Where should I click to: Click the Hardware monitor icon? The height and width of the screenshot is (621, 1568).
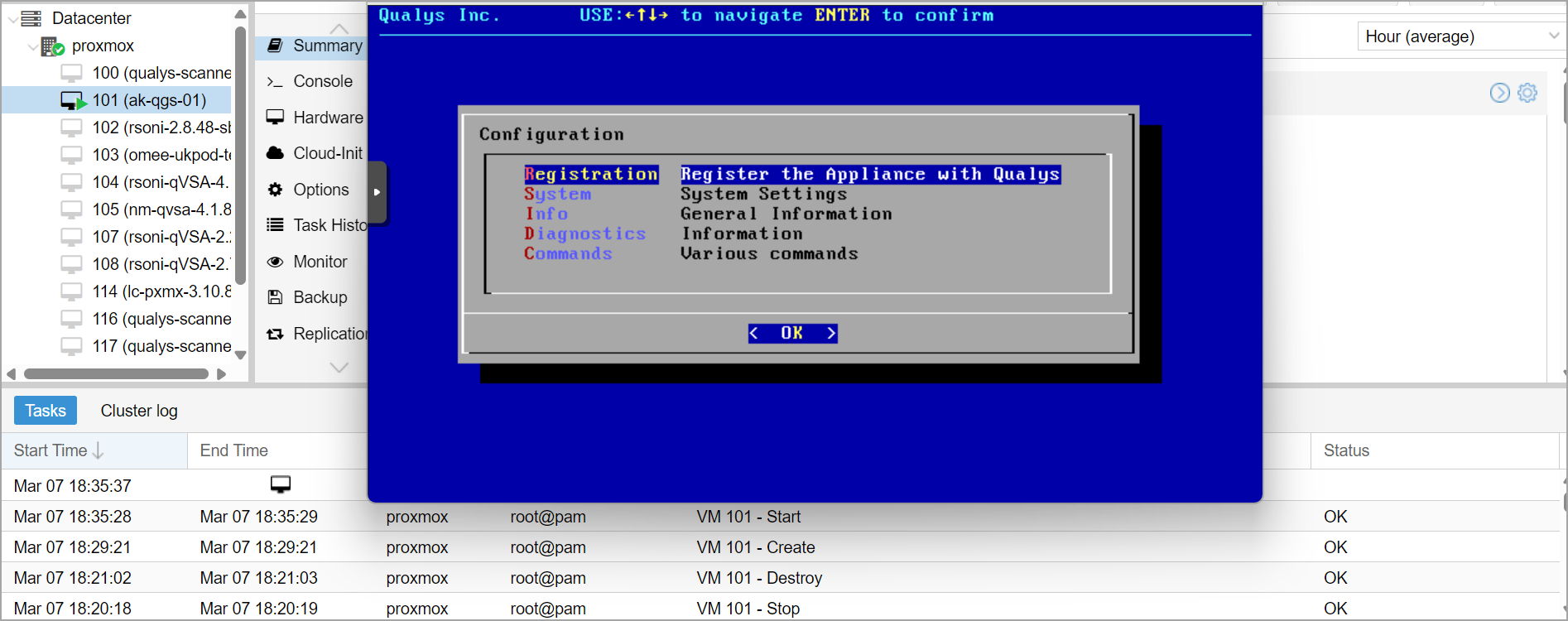tap(275, 118)
